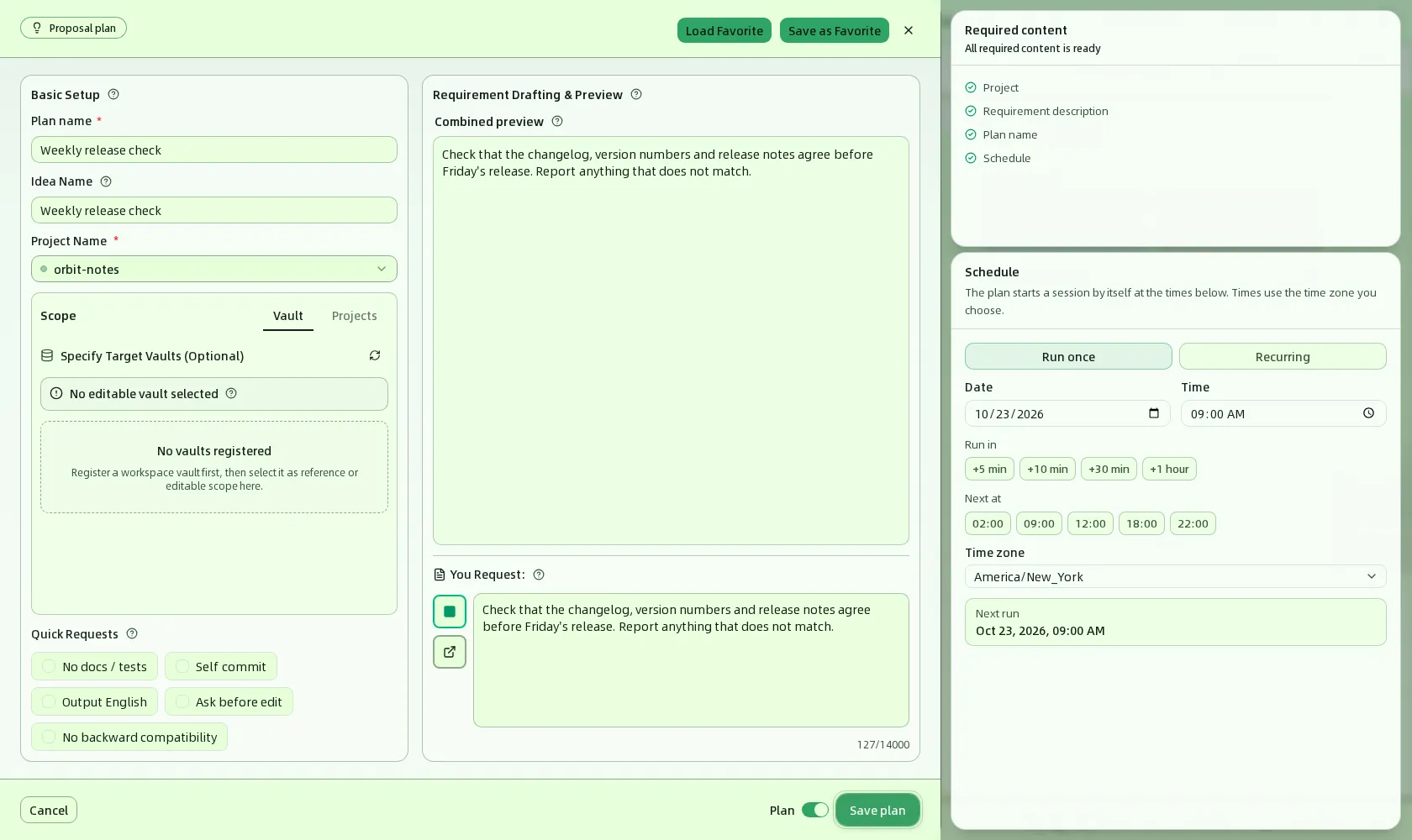Click the database icon beside Specify Target Vaults

coord(47,355)
